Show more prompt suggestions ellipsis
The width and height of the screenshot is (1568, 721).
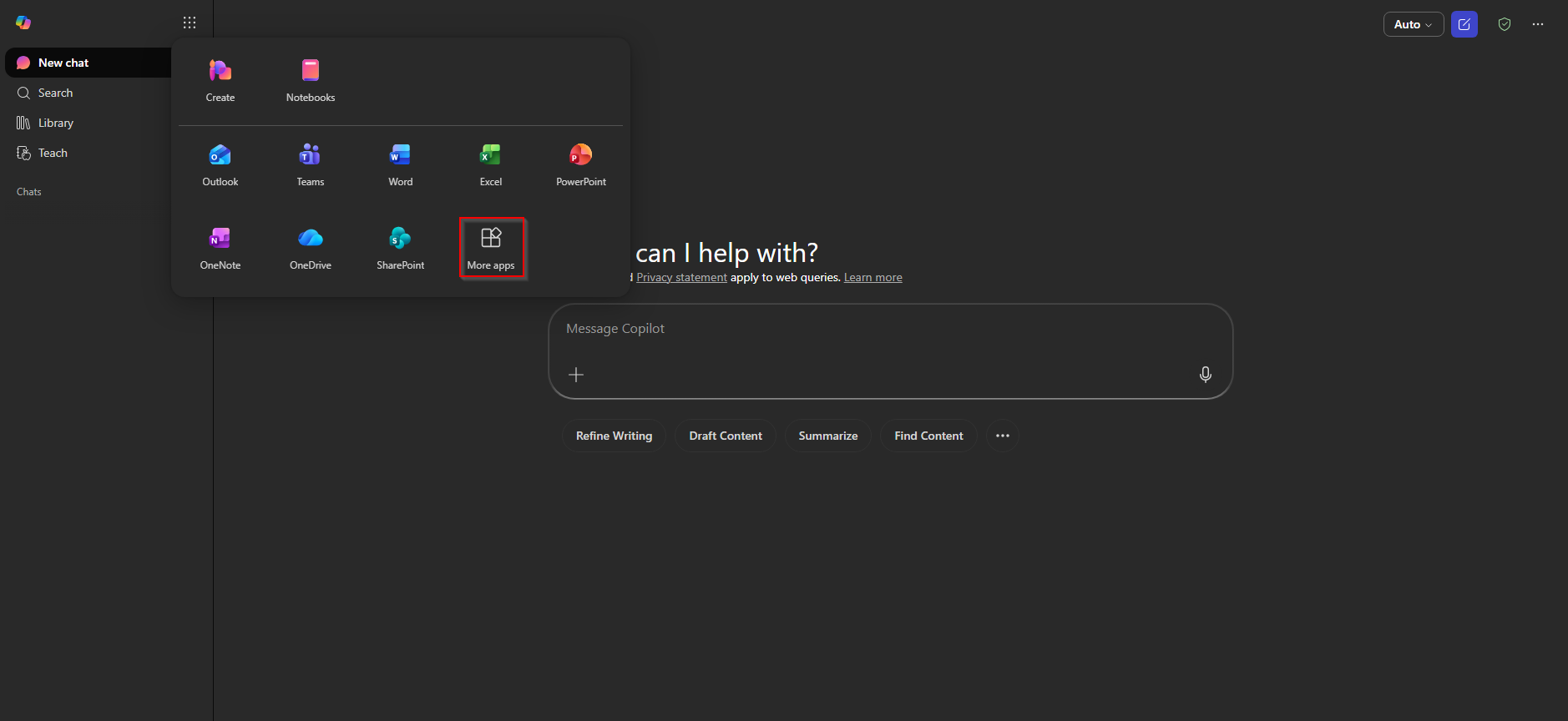pyautogui.click(x=1003, y=436)
